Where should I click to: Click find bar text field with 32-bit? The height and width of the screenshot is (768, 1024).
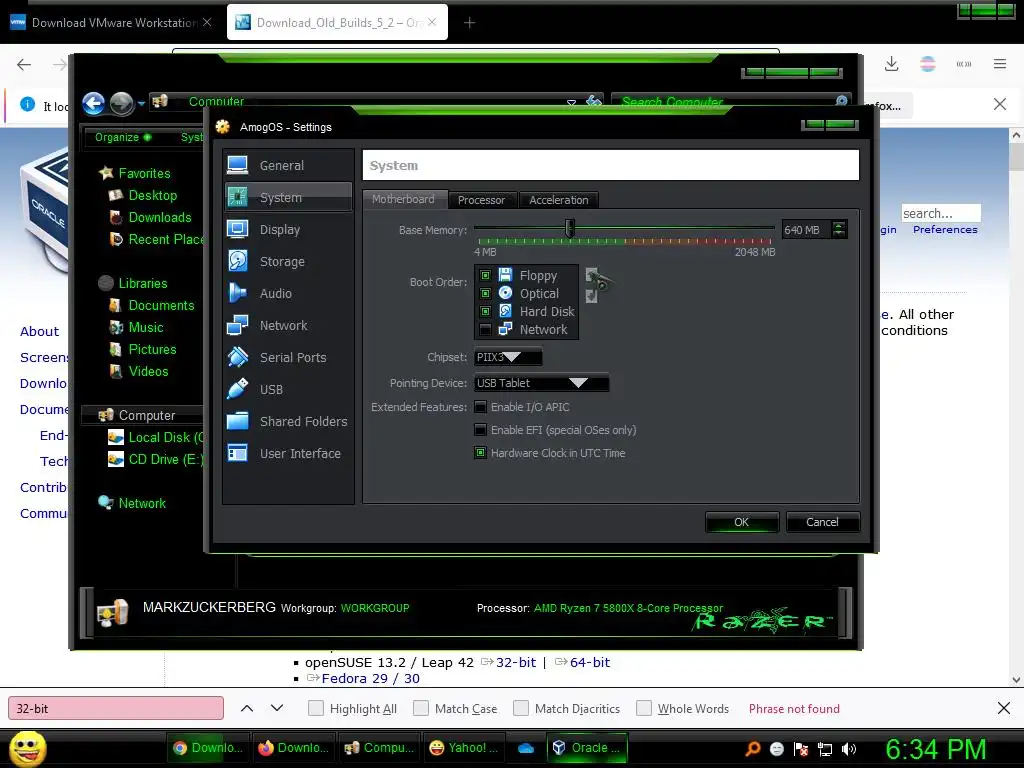(x=116, y=708)
